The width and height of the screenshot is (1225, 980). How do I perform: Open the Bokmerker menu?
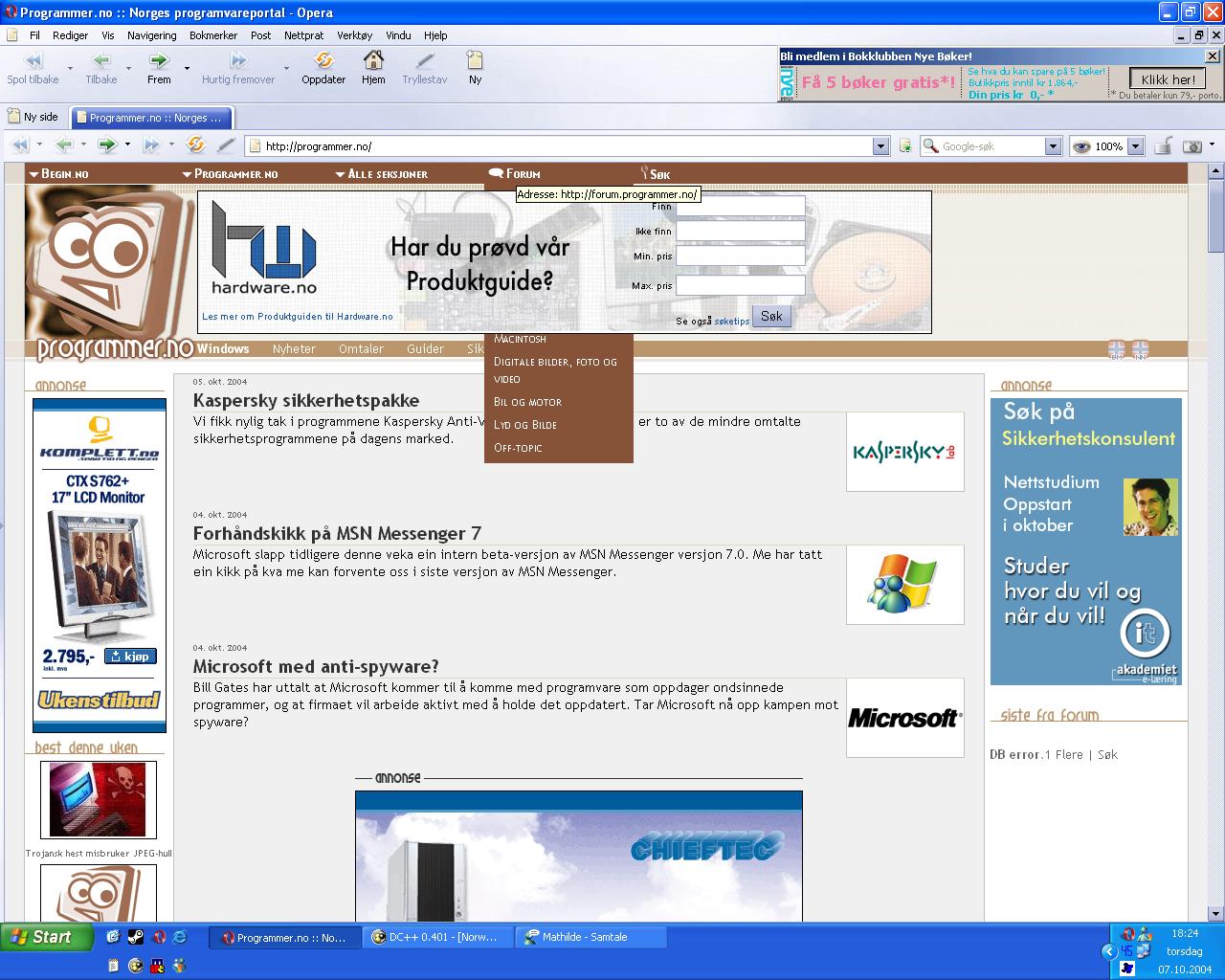point(213,35)
